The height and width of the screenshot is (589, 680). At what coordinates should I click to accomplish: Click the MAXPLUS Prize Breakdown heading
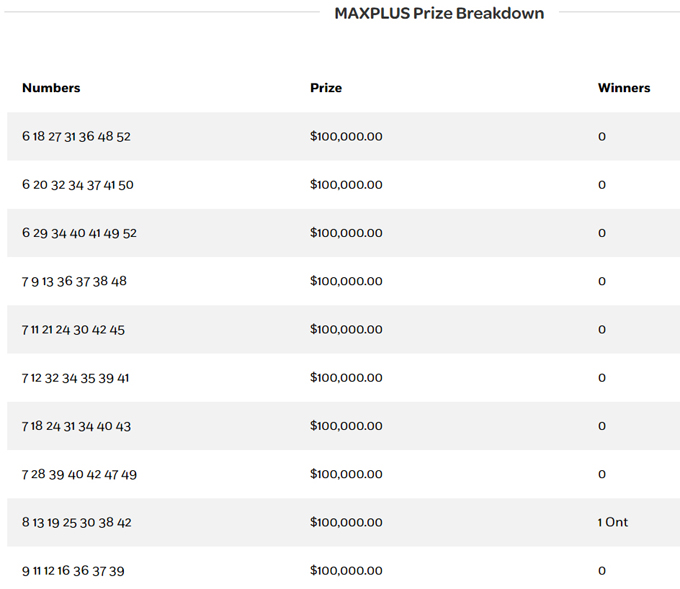[439, 14]
